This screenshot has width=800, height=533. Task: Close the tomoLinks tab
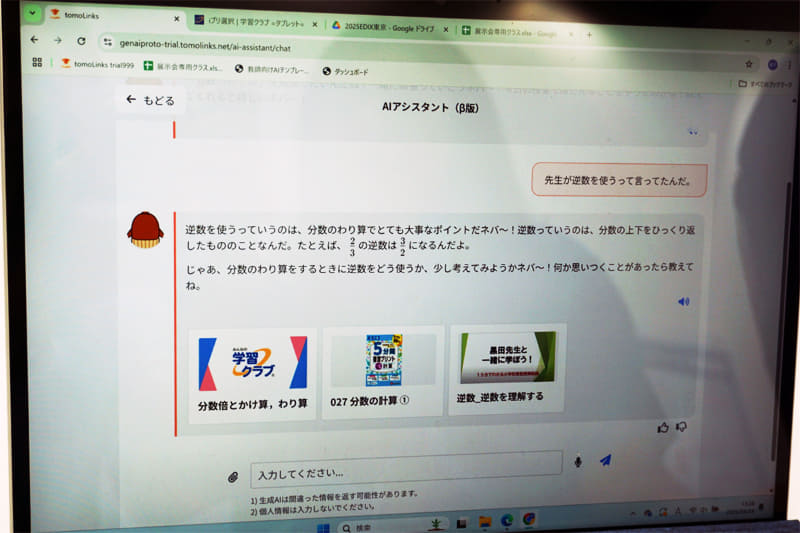click(177, 19)
